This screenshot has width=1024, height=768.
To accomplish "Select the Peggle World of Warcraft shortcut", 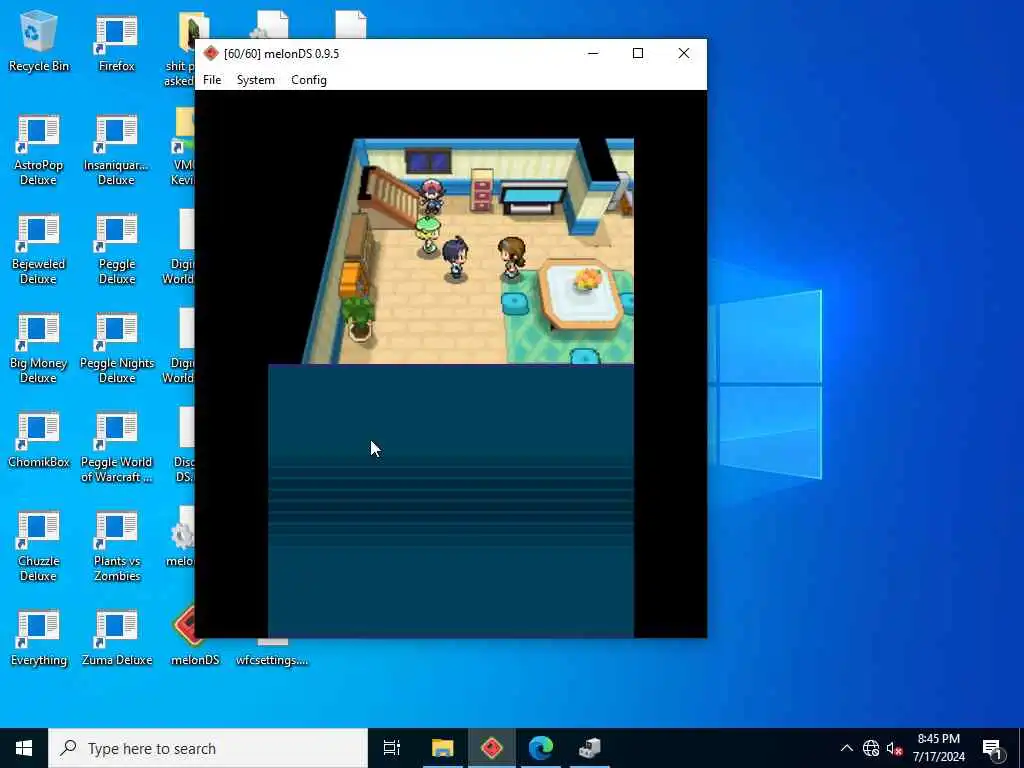I will [x=116, y=447].
